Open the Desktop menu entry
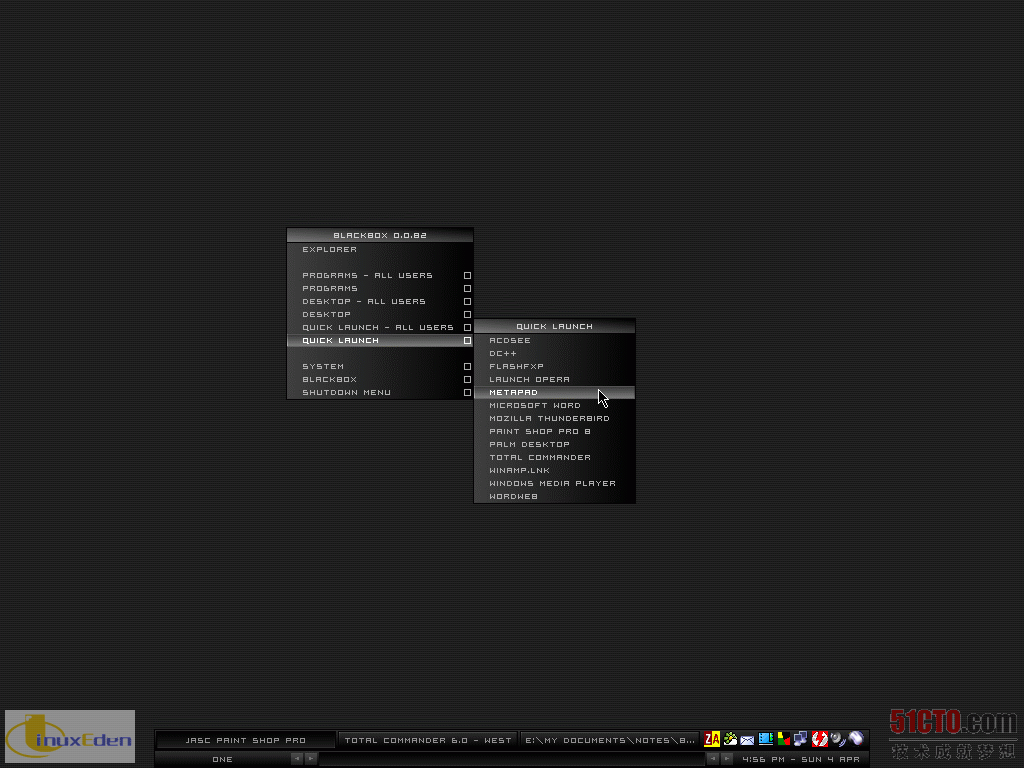The width and height of the screenshot is (1024, 768). point(380,315)
